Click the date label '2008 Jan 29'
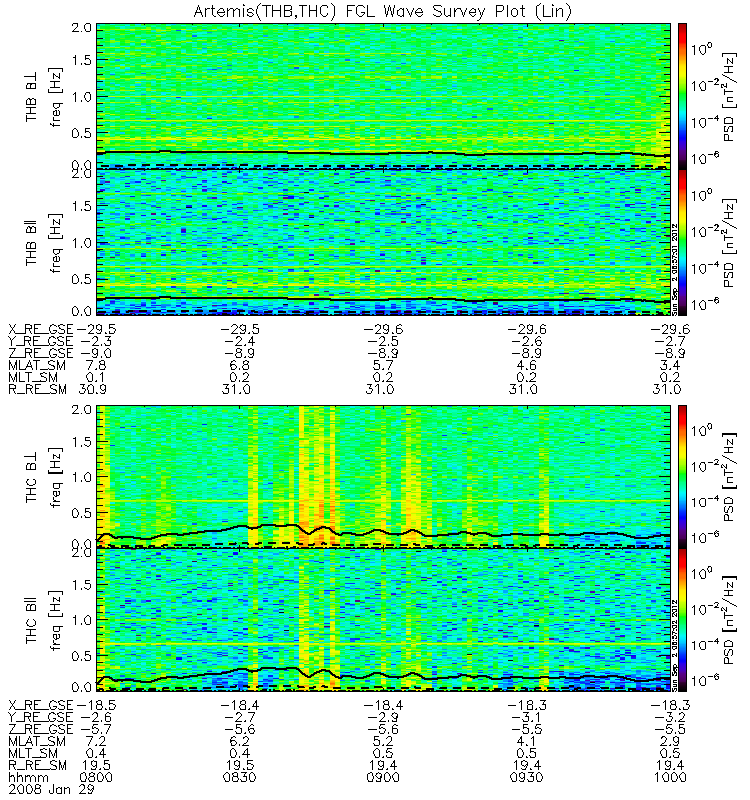Image resolution: width=750 pixels, height=800 pixels. [x=52, y=789]
